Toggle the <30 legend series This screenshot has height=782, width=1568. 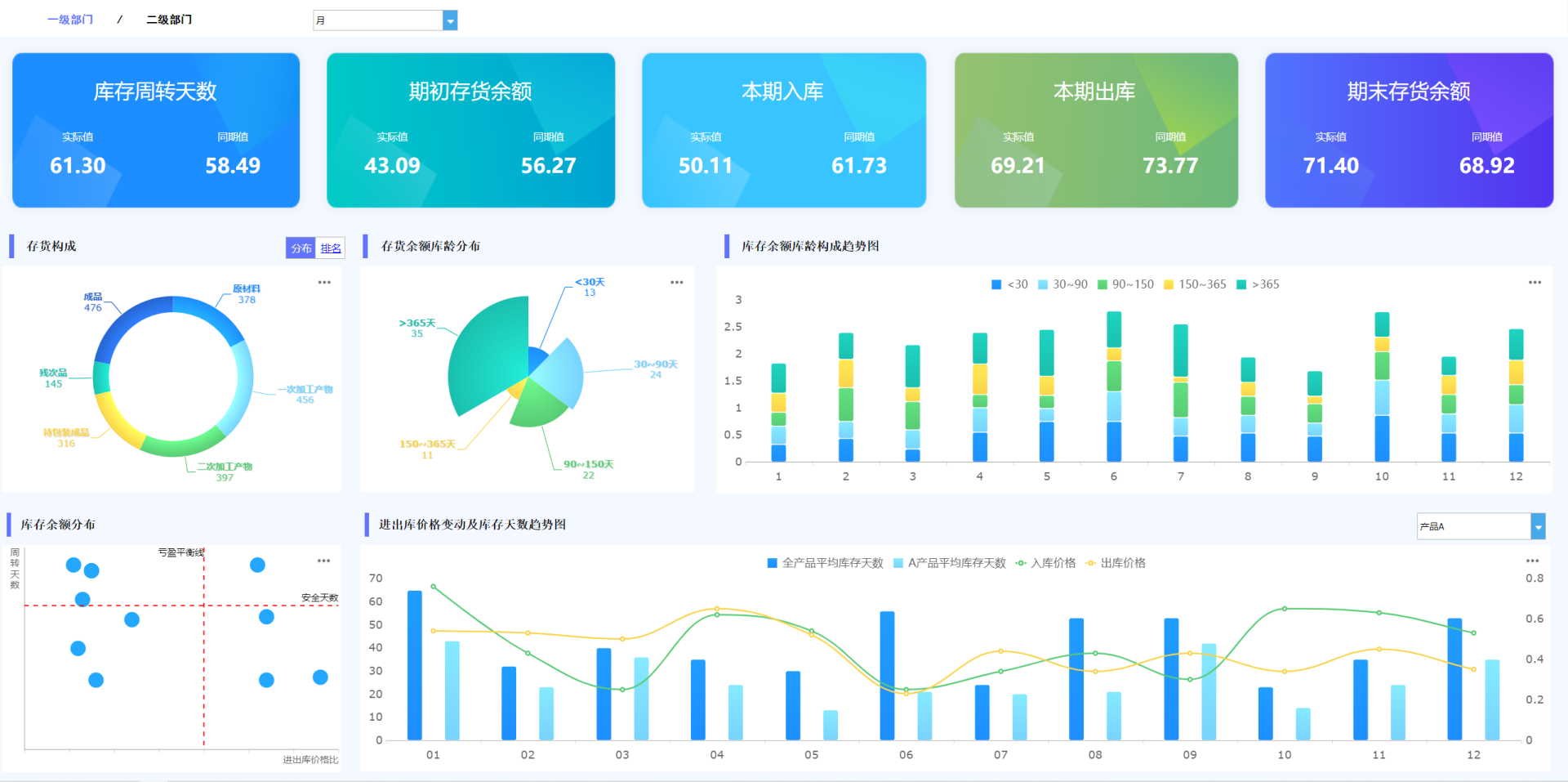pyautogui.click(x=1010, y=284)
